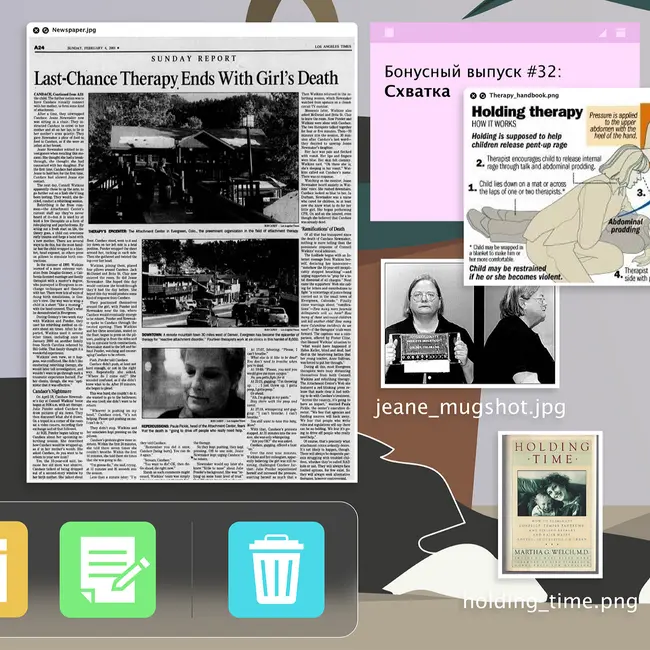The image size is (650, 650).
Task: Click the jeane_mugshot.jpg file name label
Action: pos(452,408)
